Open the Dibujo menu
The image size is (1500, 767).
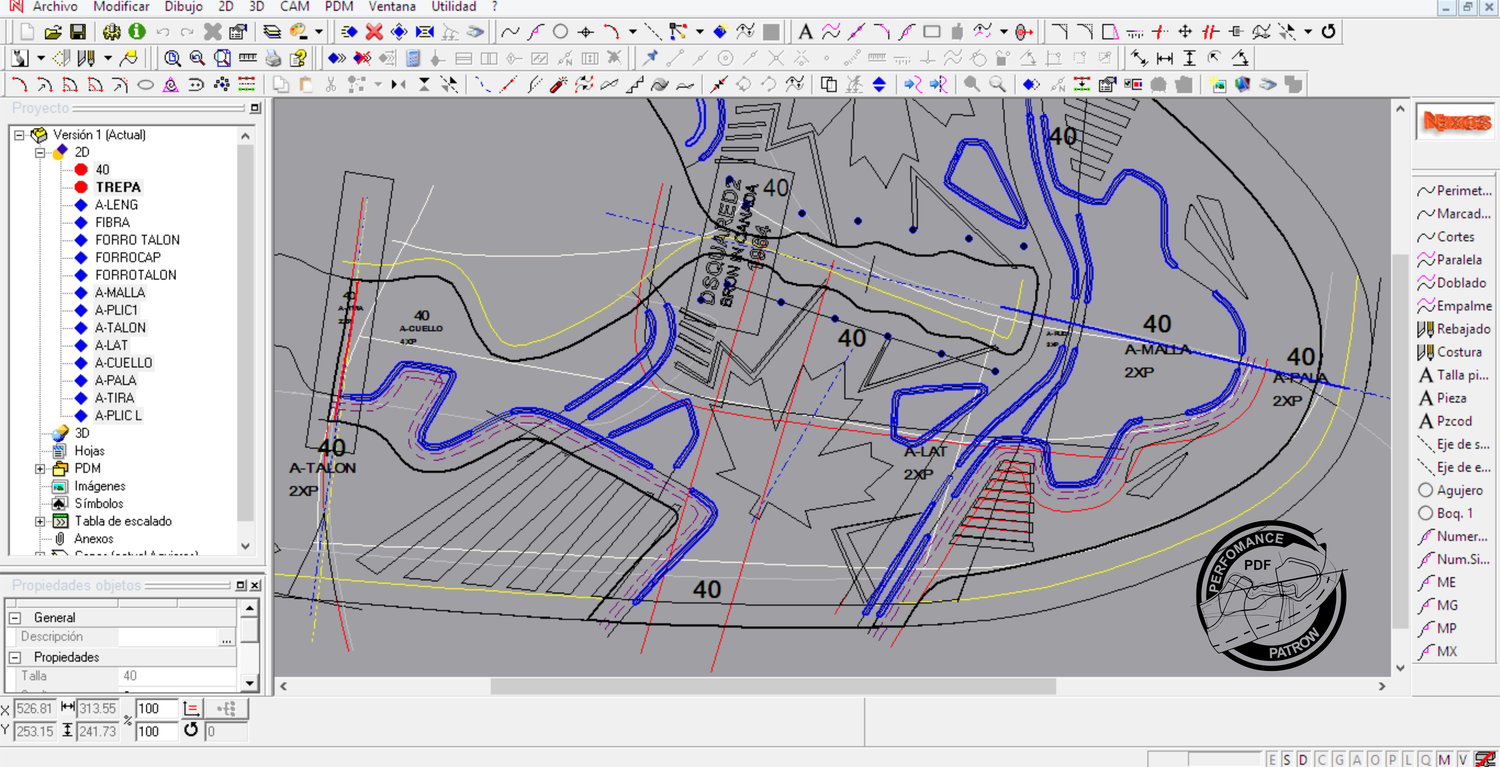[x=184, y=6]
